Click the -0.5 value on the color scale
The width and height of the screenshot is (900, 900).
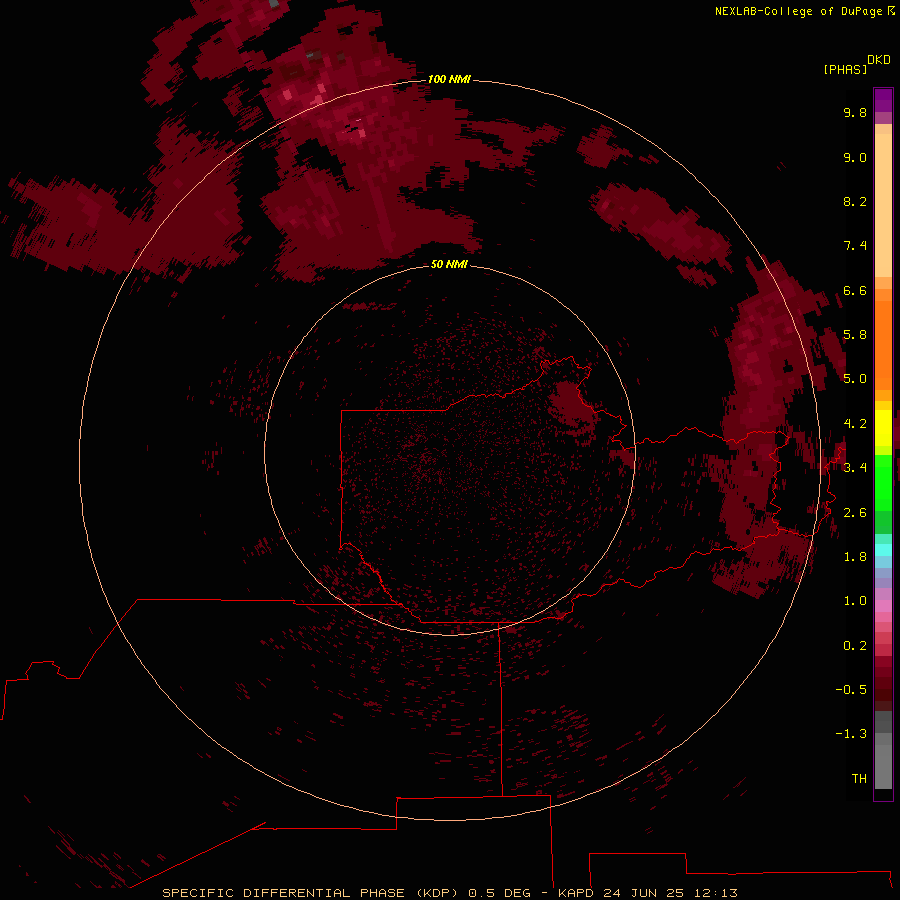pos(851,690)
